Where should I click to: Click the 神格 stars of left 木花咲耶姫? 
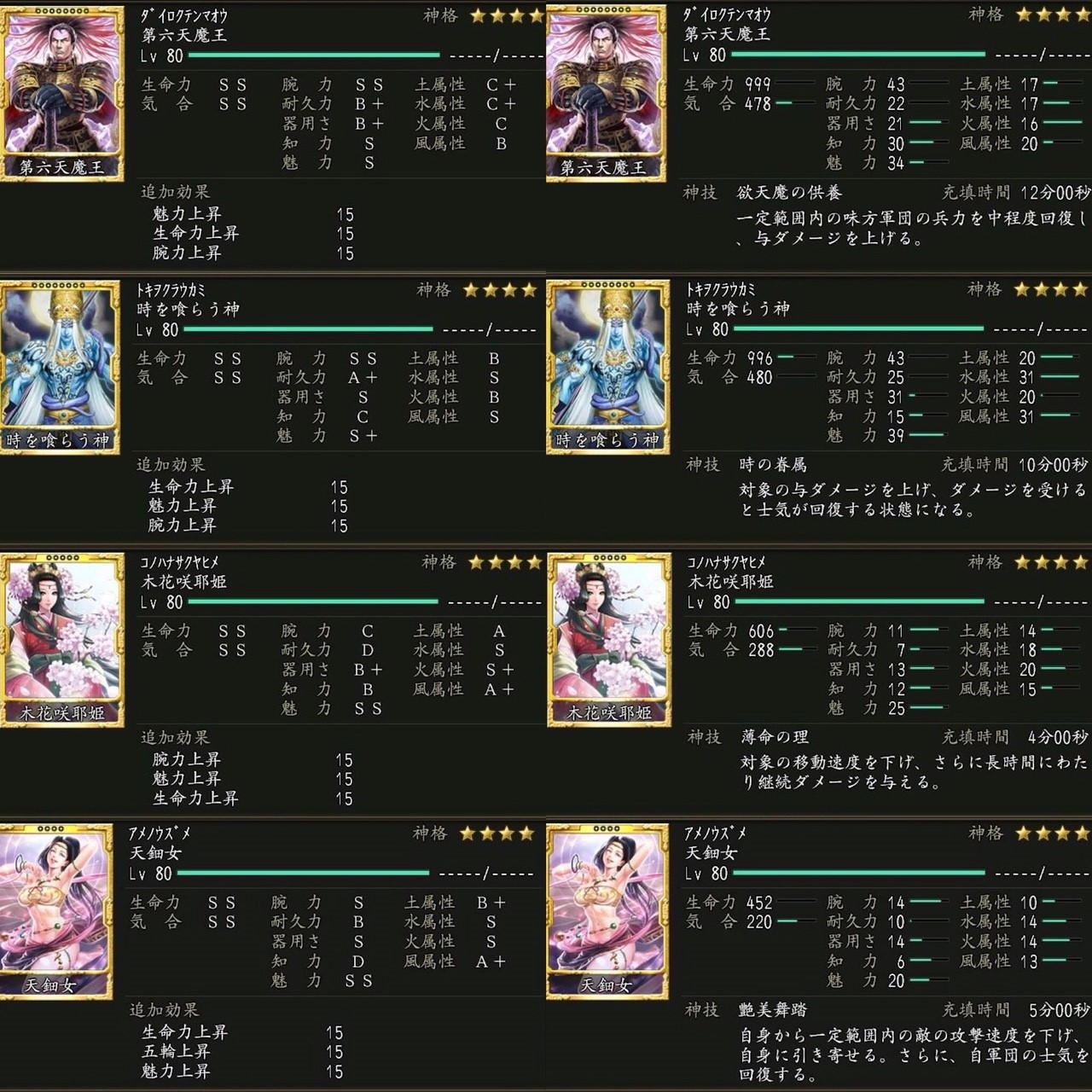(x=504, y=562)
